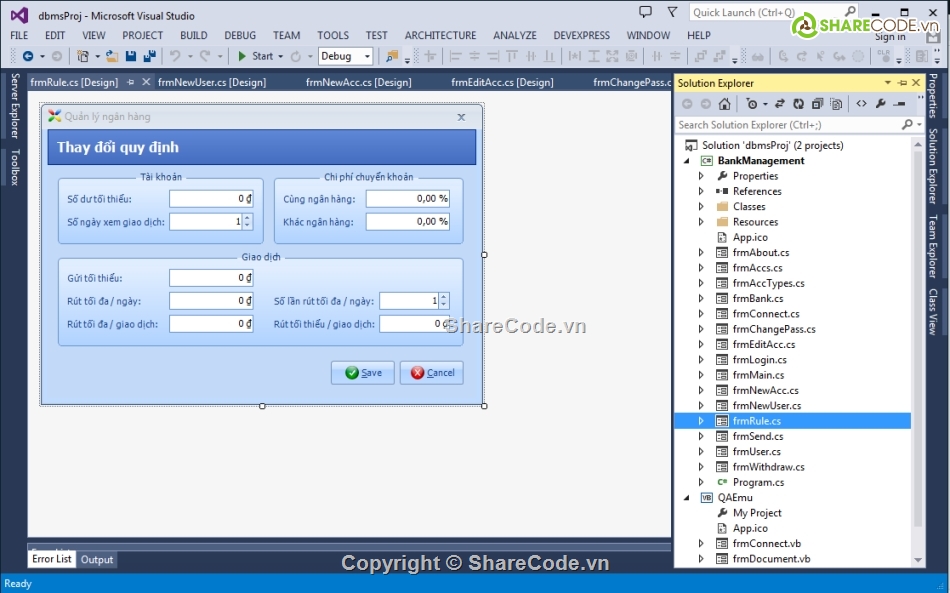950x593 pixels.
Task: Open Properties via the wrench icon
Action: point(880,104)
